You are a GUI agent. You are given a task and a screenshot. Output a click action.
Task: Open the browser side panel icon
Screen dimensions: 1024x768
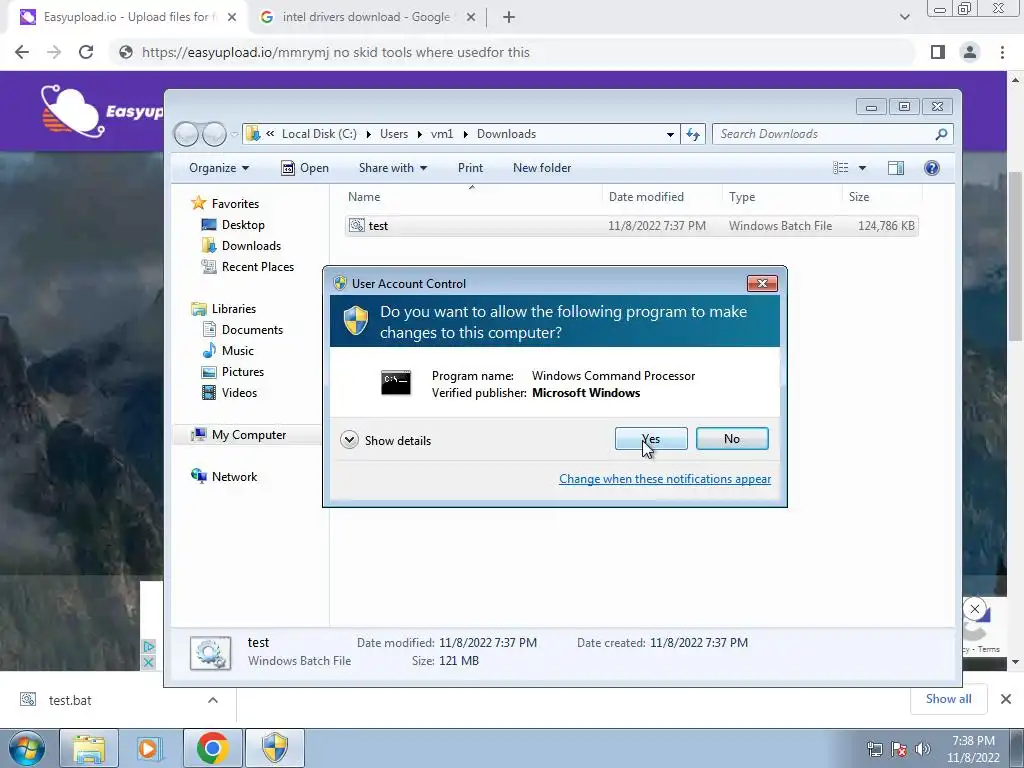tap(938, 52)
